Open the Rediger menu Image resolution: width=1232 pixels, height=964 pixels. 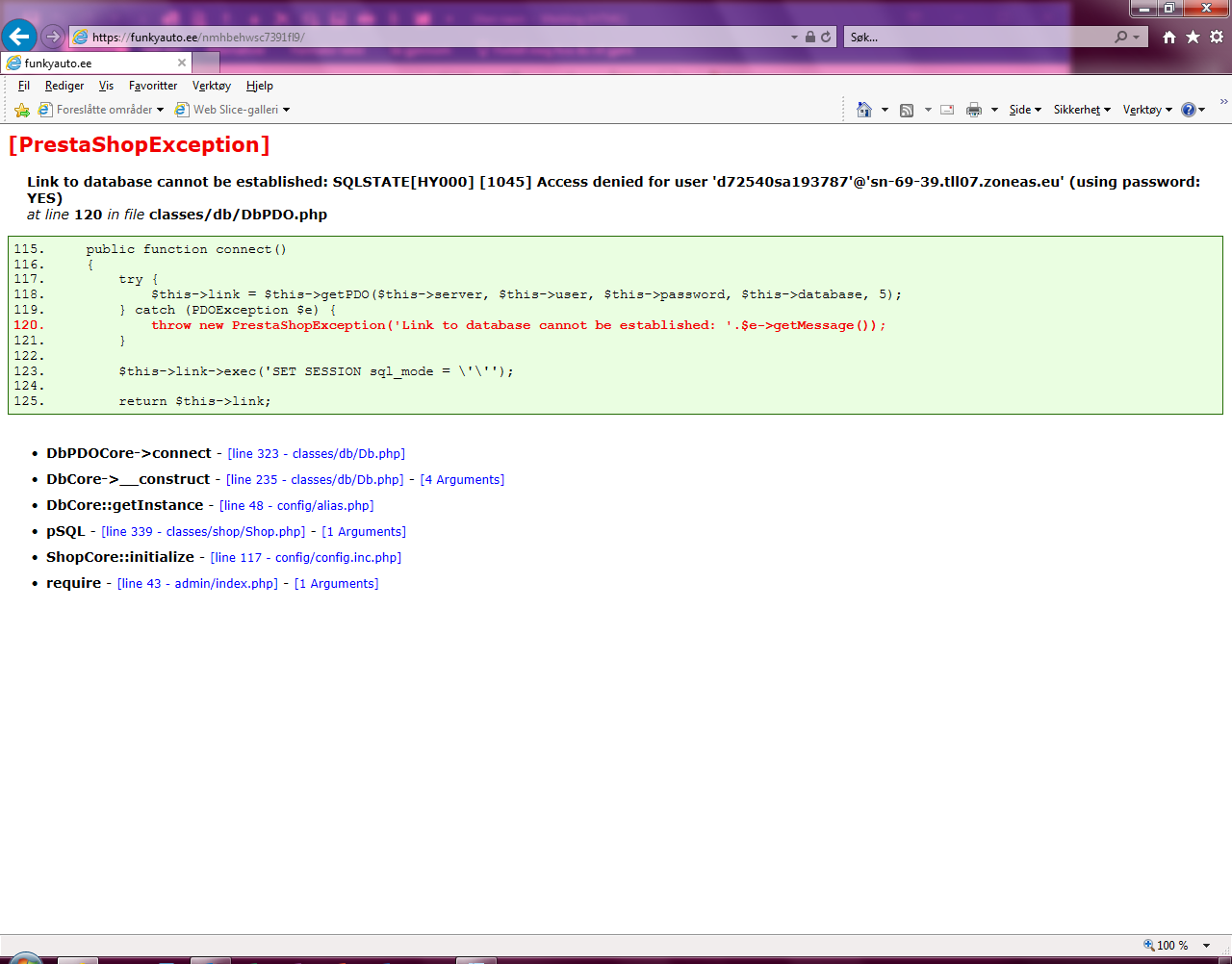point(64,86)
